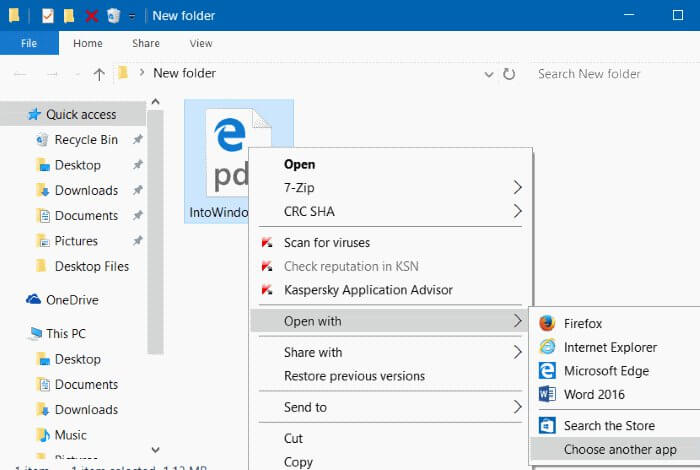The height and width of the screenshot is (470, 700).
Task: Expand the Open with submenu
Action: [x=390, y=321]
